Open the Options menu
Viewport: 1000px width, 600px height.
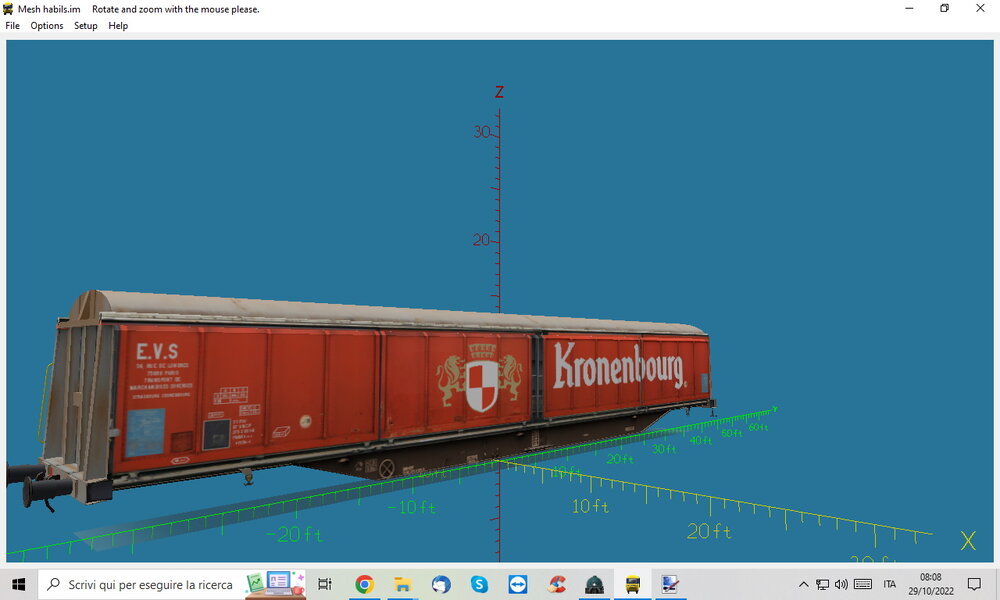pyautogui.click(x=47, y=26)
